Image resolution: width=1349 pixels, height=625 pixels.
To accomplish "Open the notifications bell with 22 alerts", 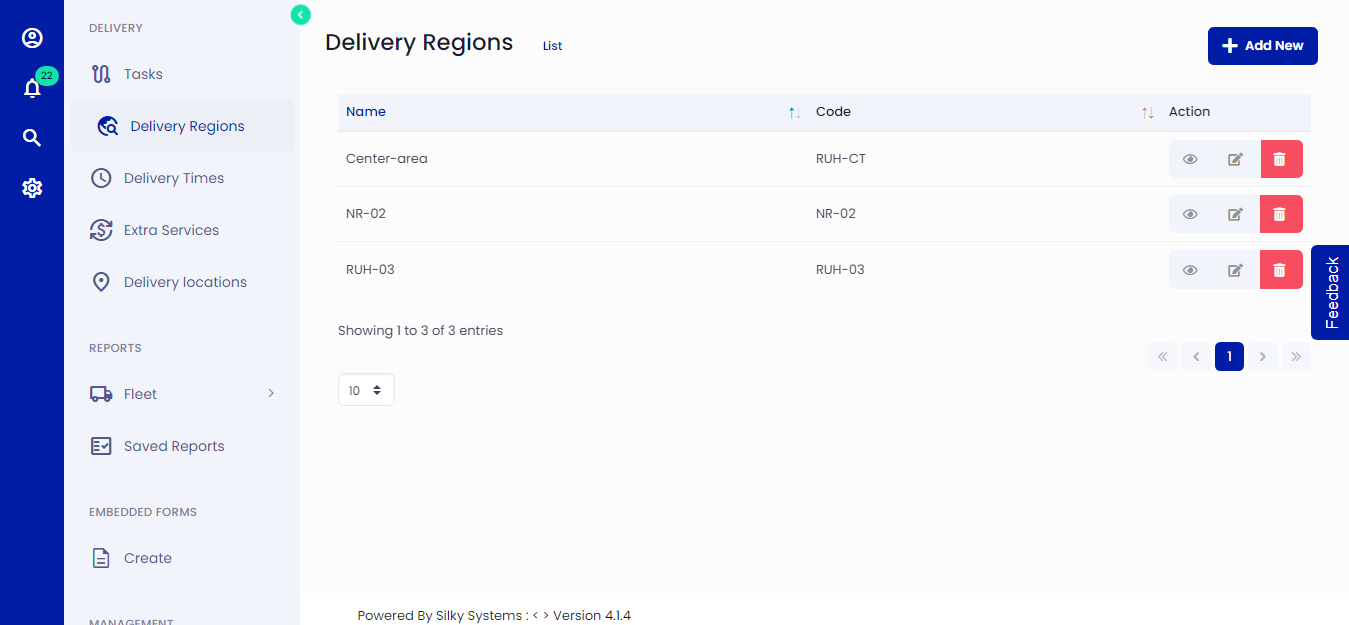I will [32, 88].
